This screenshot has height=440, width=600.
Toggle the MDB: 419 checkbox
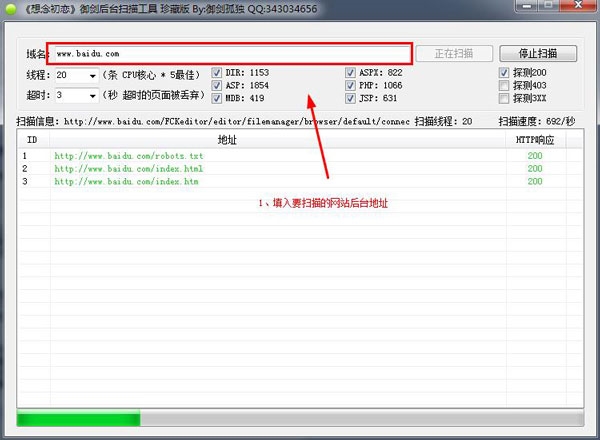[x=217, y=98]
